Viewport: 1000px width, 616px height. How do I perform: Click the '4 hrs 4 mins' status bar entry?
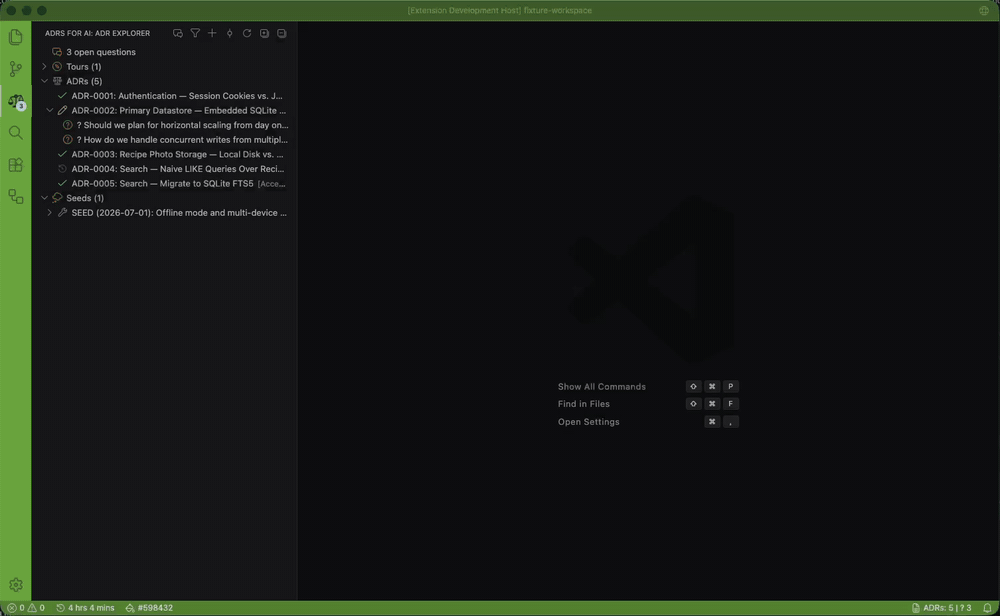85,608
